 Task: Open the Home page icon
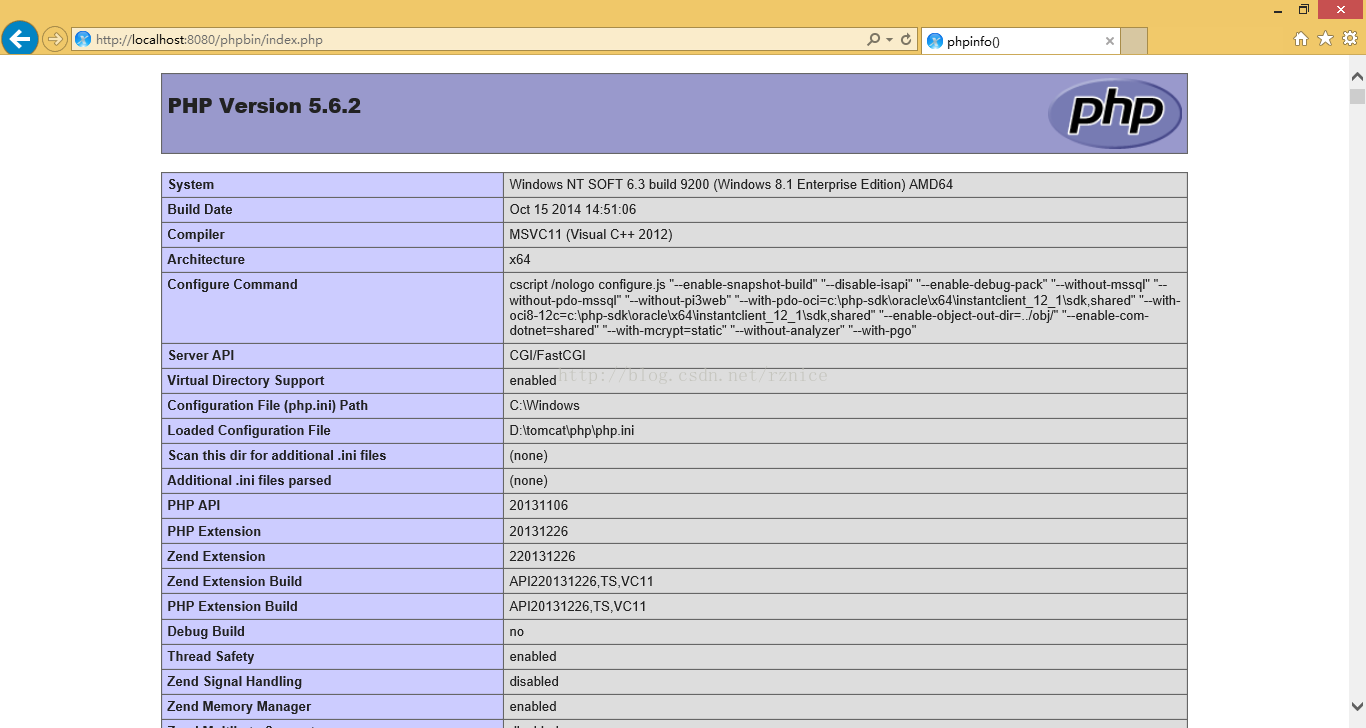(1301, 39)
